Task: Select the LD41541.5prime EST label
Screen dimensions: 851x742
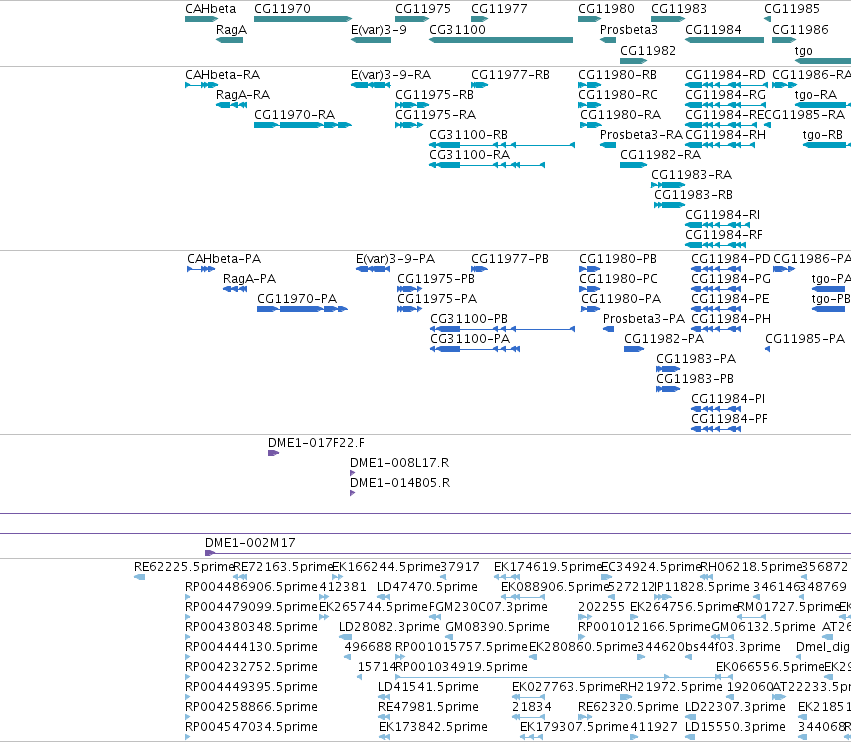Action: [428, 687]
